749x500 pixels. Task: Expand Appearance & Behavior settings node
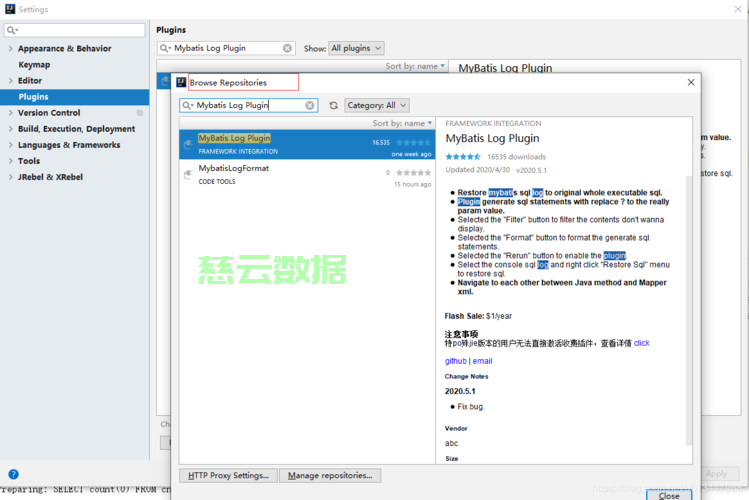(11, 48)
